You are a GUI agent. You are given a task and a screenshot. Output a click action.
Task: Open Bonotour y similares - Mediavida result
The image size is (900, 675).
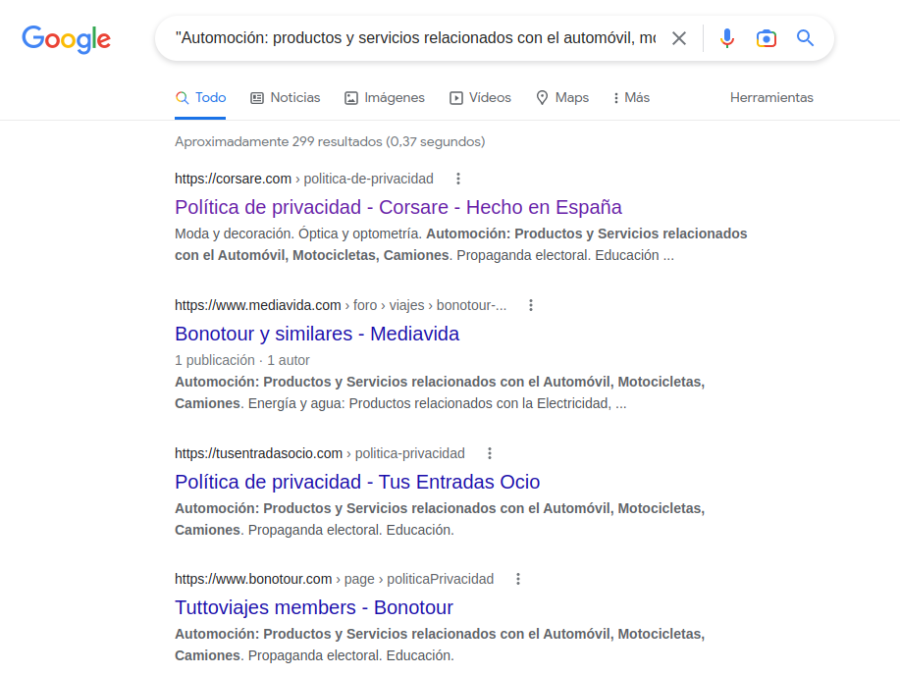pos(317,334)
